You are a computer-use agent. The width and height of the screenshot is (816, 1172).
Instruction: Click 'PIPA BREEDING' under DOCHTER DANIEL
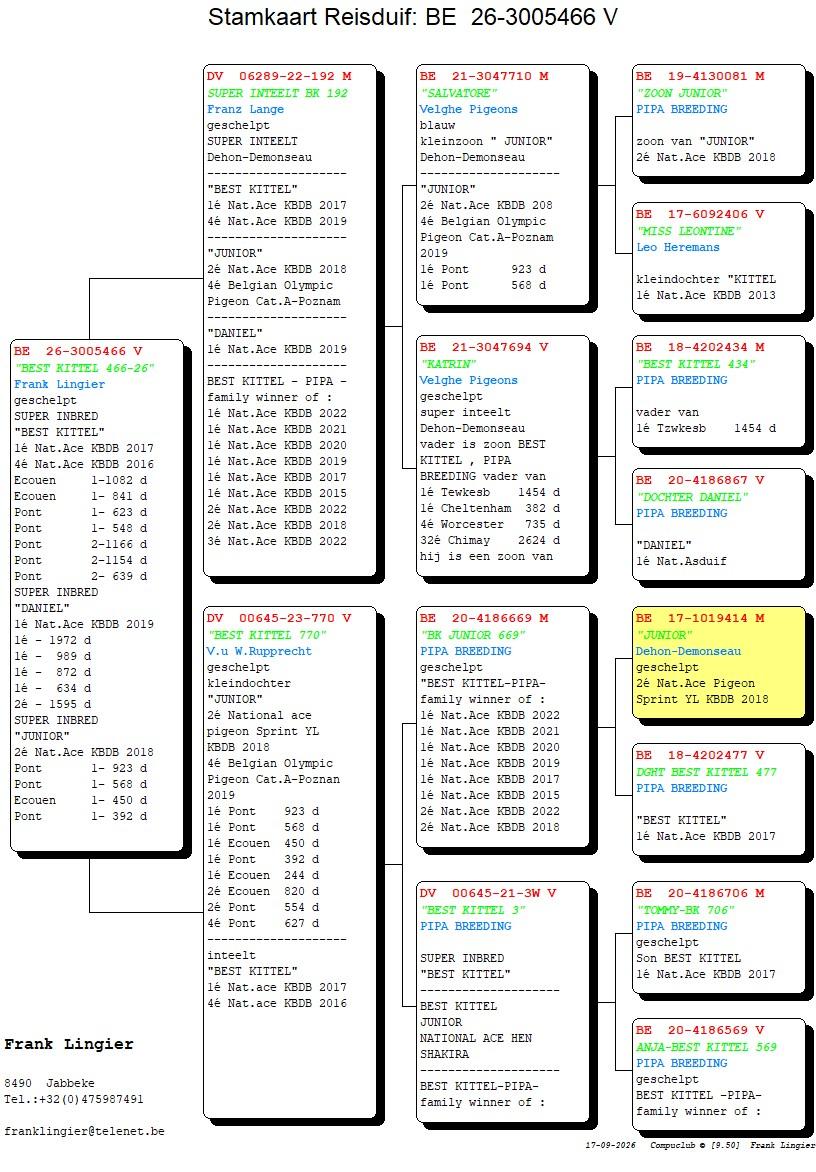click(x=682, y=513)
